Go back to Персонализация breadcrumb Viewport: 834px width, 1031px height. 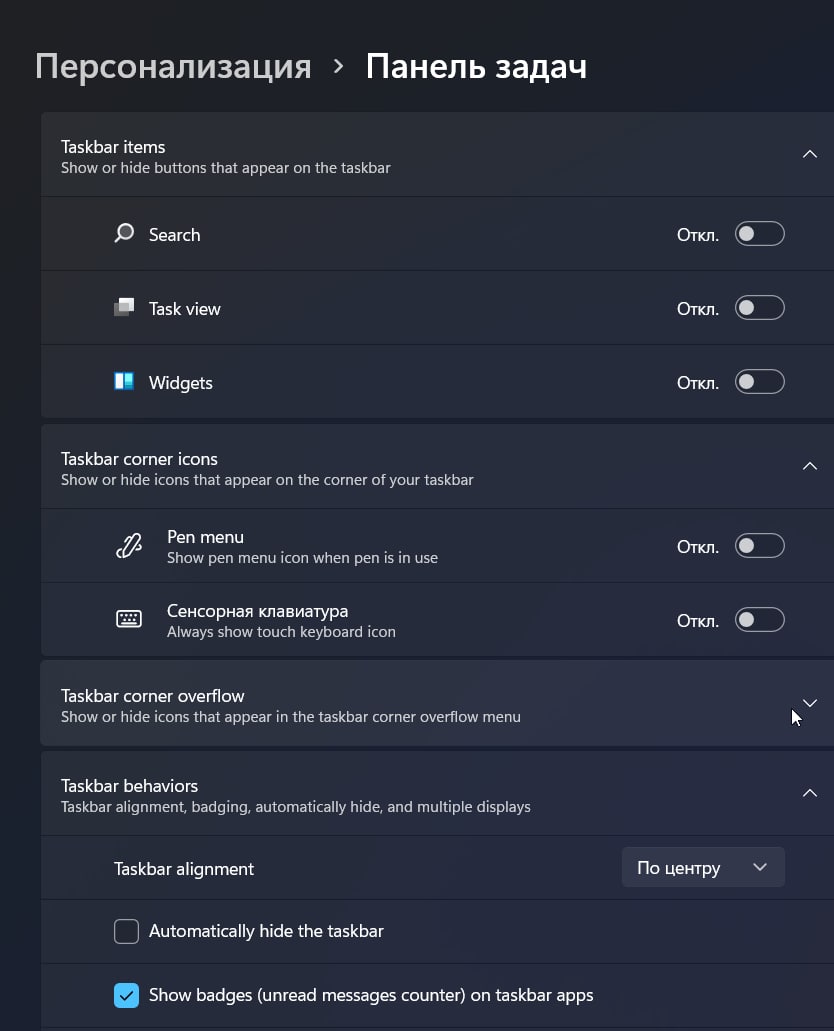173,67
